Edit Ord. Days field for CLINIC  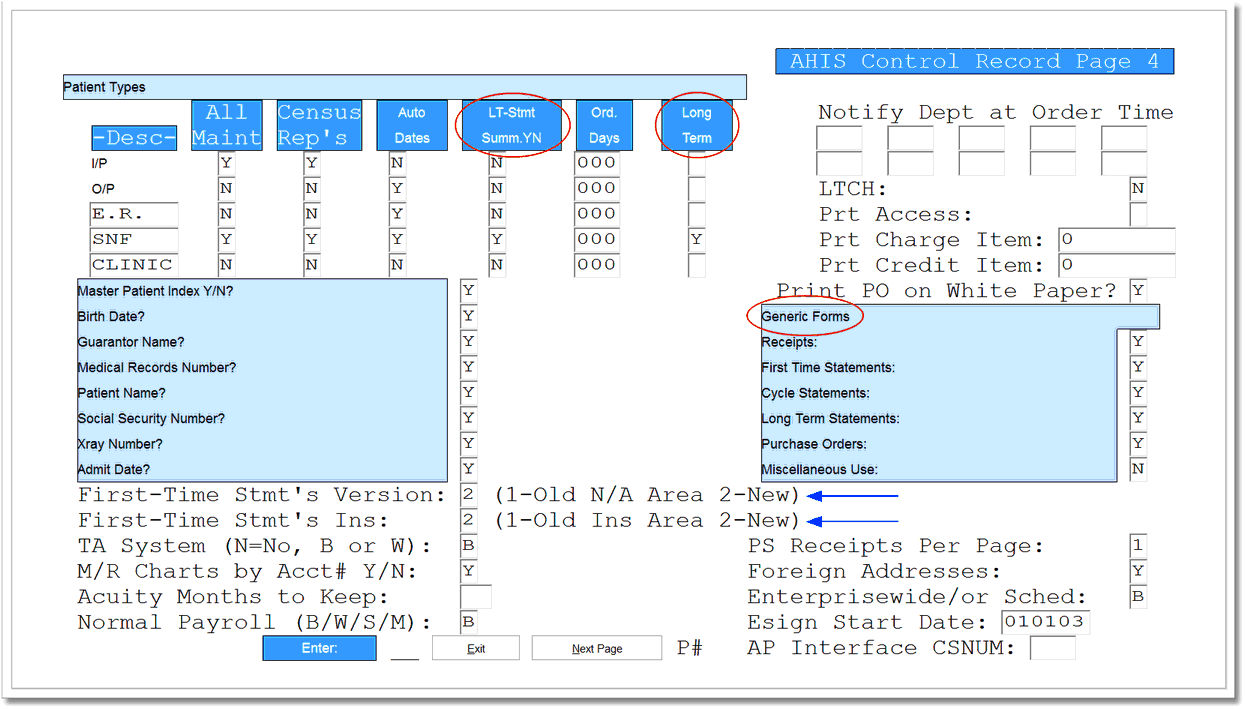(x=597, y=265)
